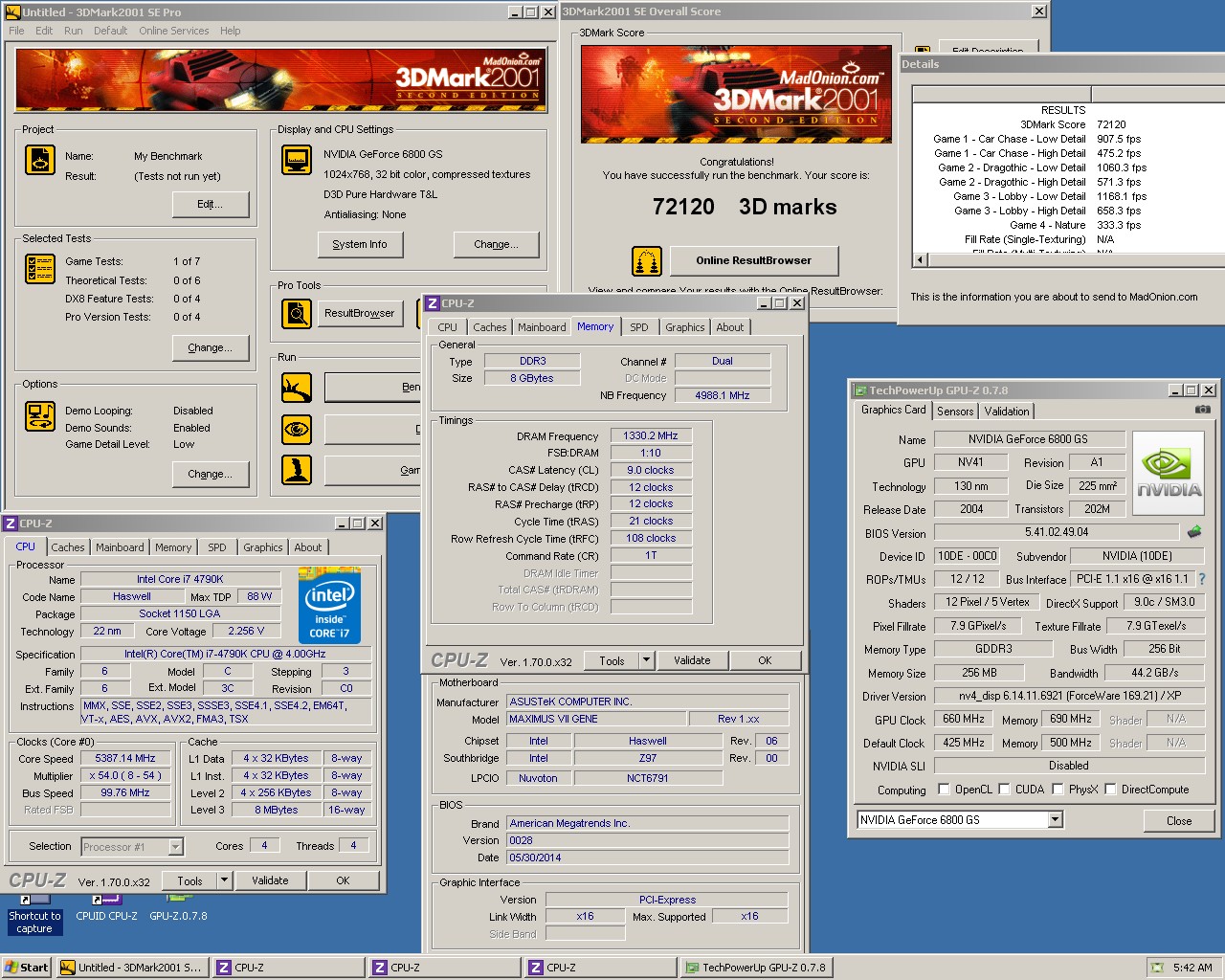
Task: Open the Processor #1 selection dropdown
Action: click(175, 847)
